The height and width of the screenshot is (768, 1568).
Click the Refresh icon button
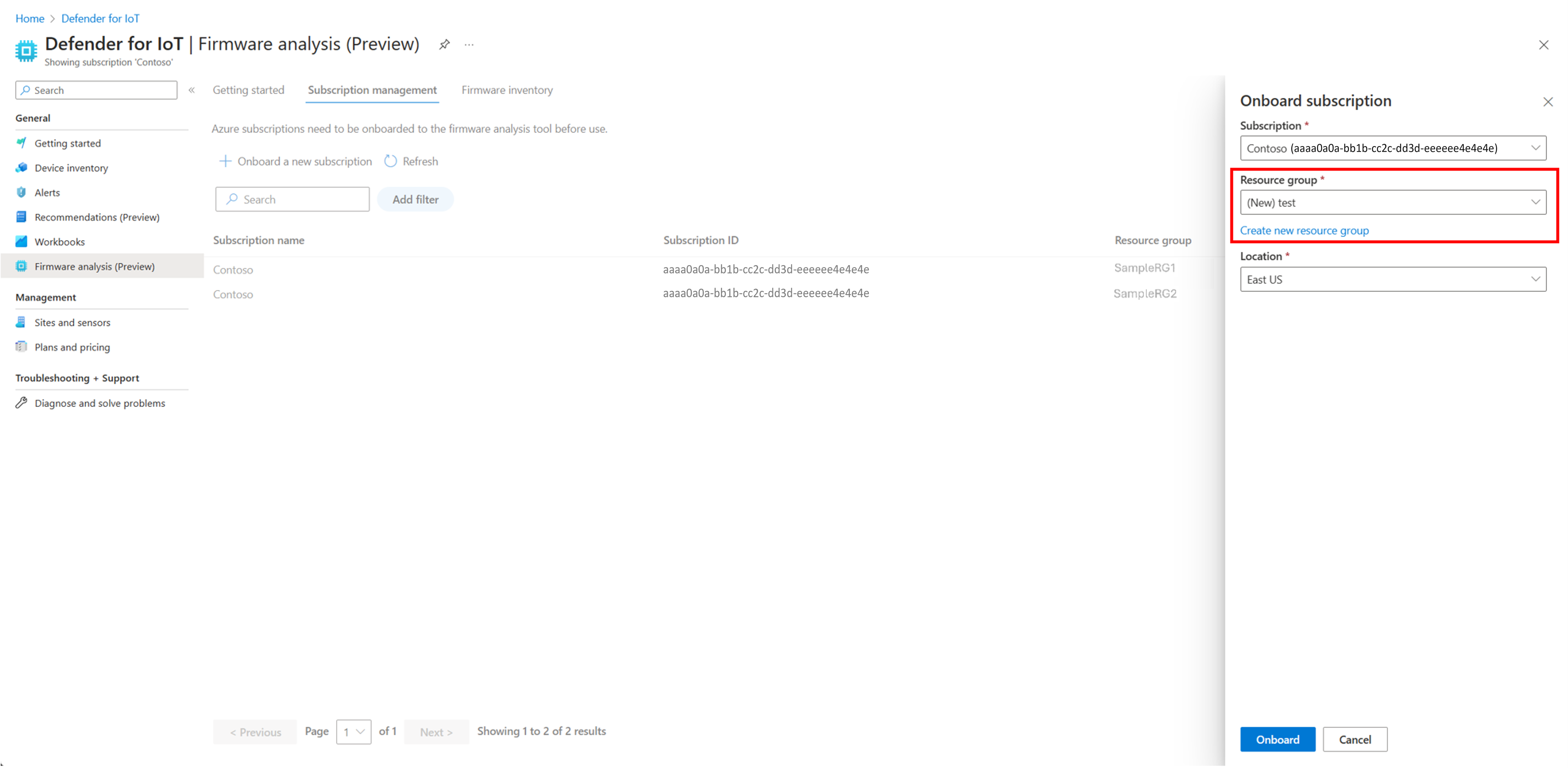(390, 161)
